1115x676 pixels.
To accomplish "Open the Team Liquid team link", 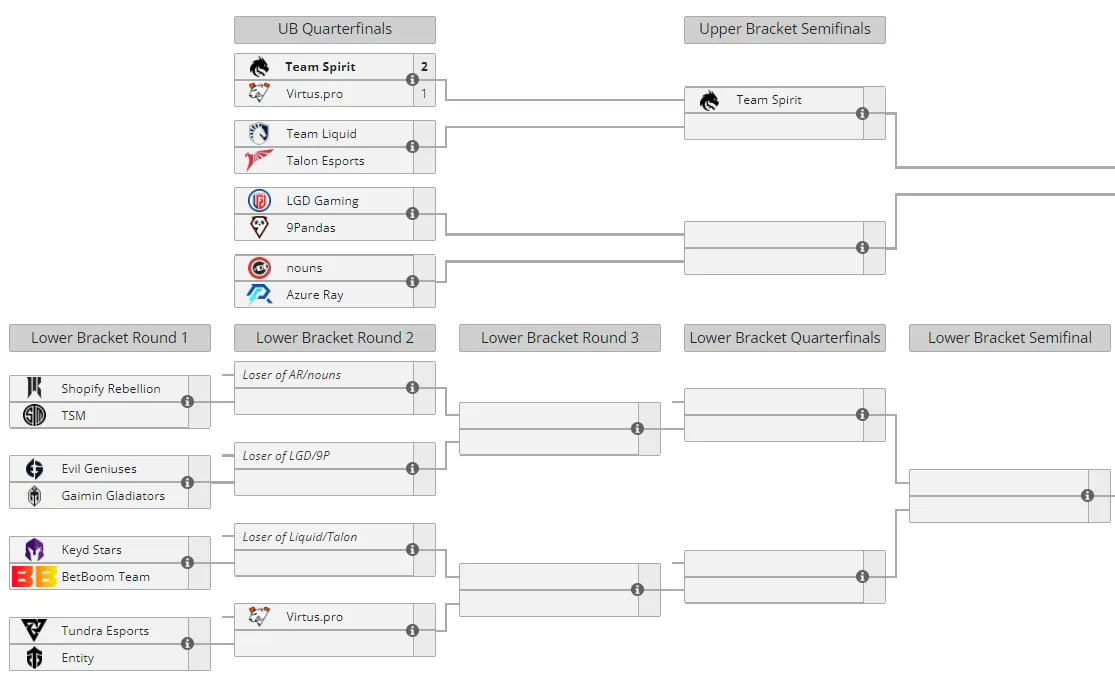I will [321, 134].
